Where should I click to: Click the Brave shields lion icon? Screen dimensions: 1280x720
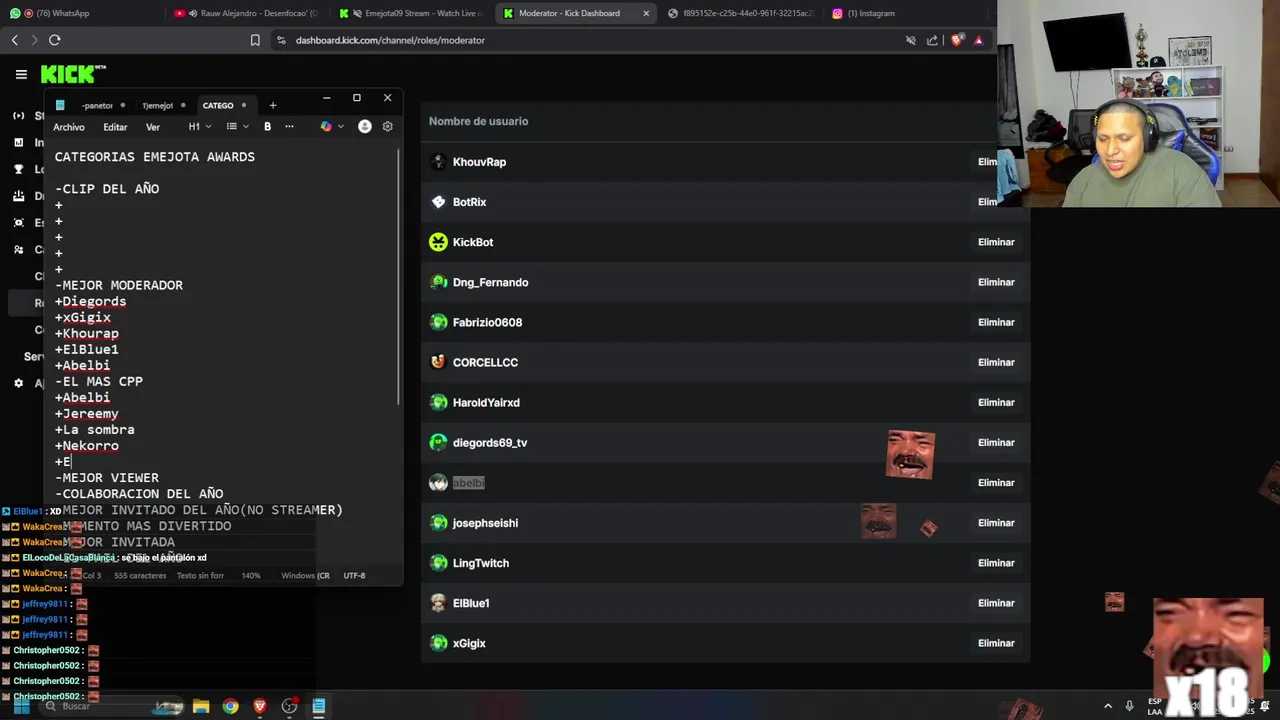pos(957,40)
